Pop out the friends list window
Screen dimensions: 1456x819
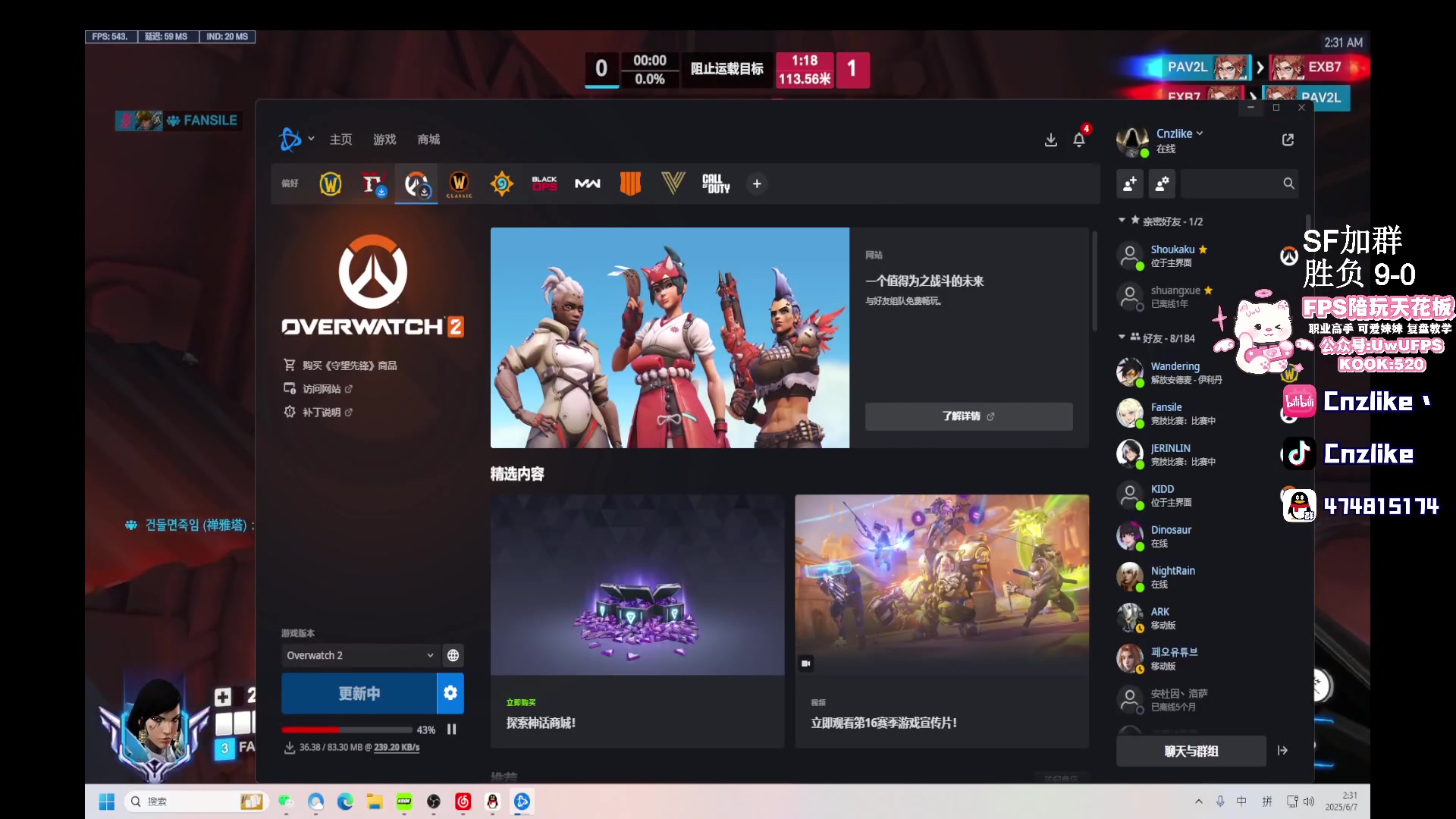click(1288, 140)
